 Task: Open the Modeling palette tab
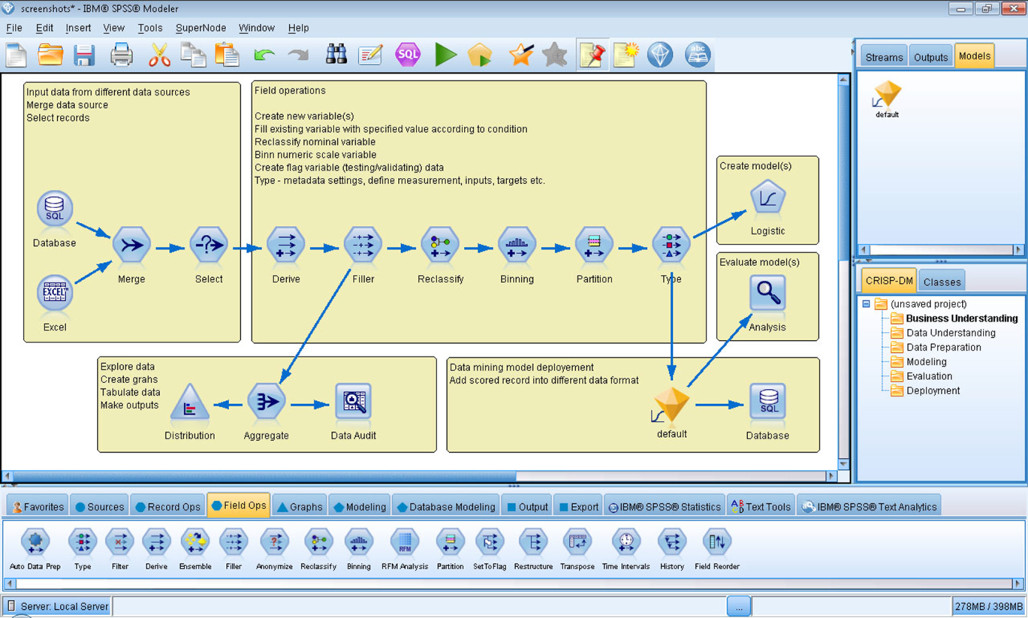360,507
